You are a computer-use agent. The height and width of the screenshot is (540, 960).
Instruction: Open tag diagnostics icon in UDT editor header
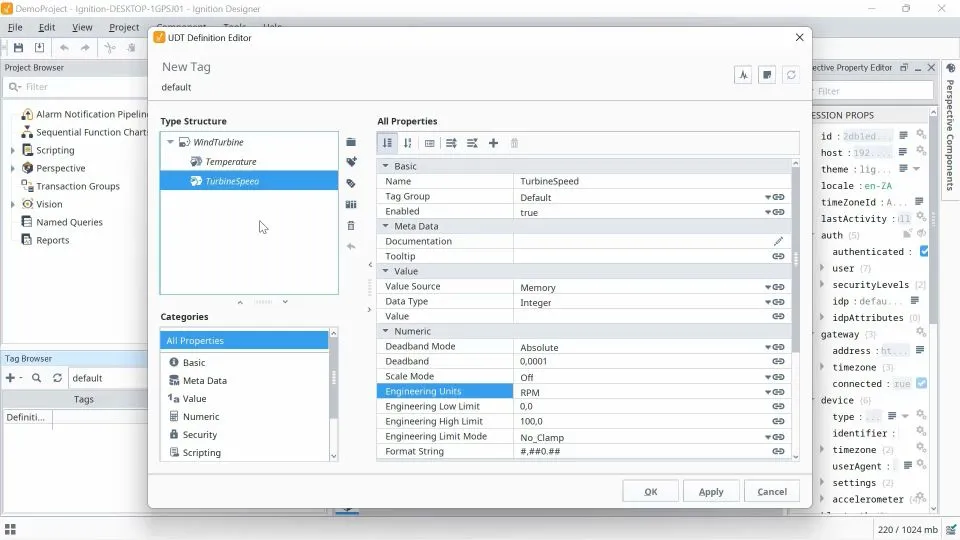pos(743,75)
